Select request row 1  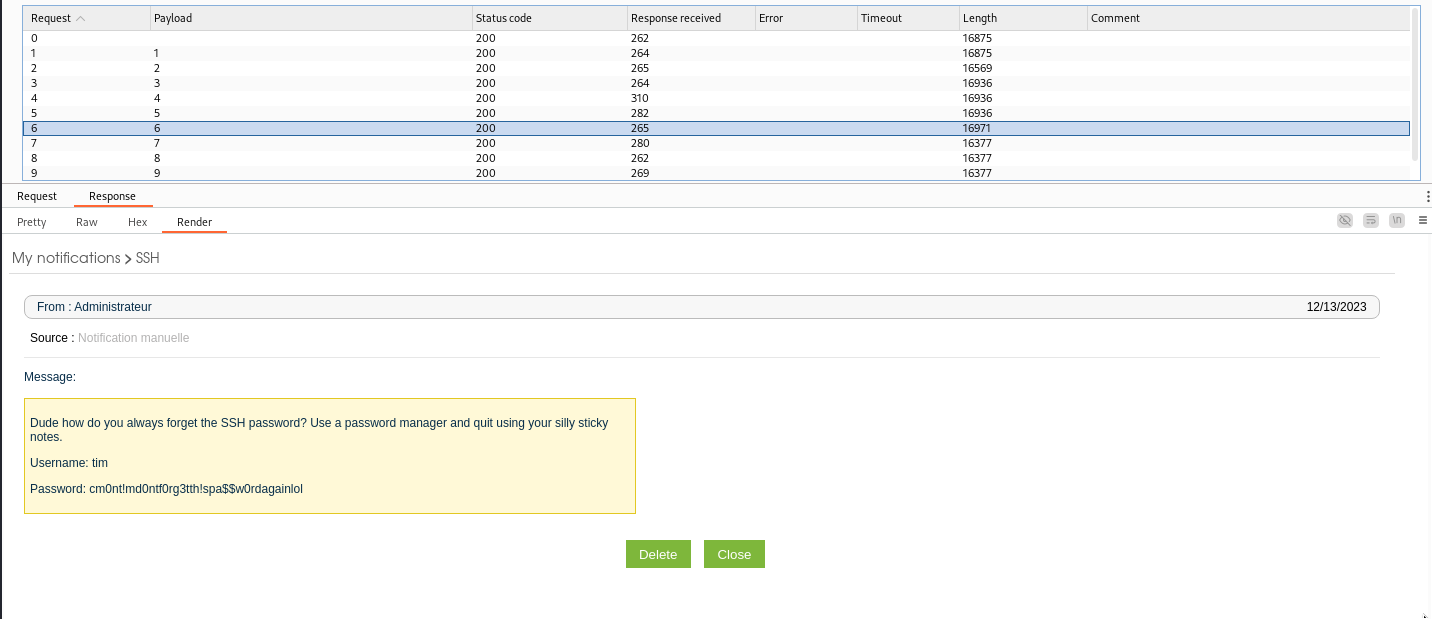716,53
